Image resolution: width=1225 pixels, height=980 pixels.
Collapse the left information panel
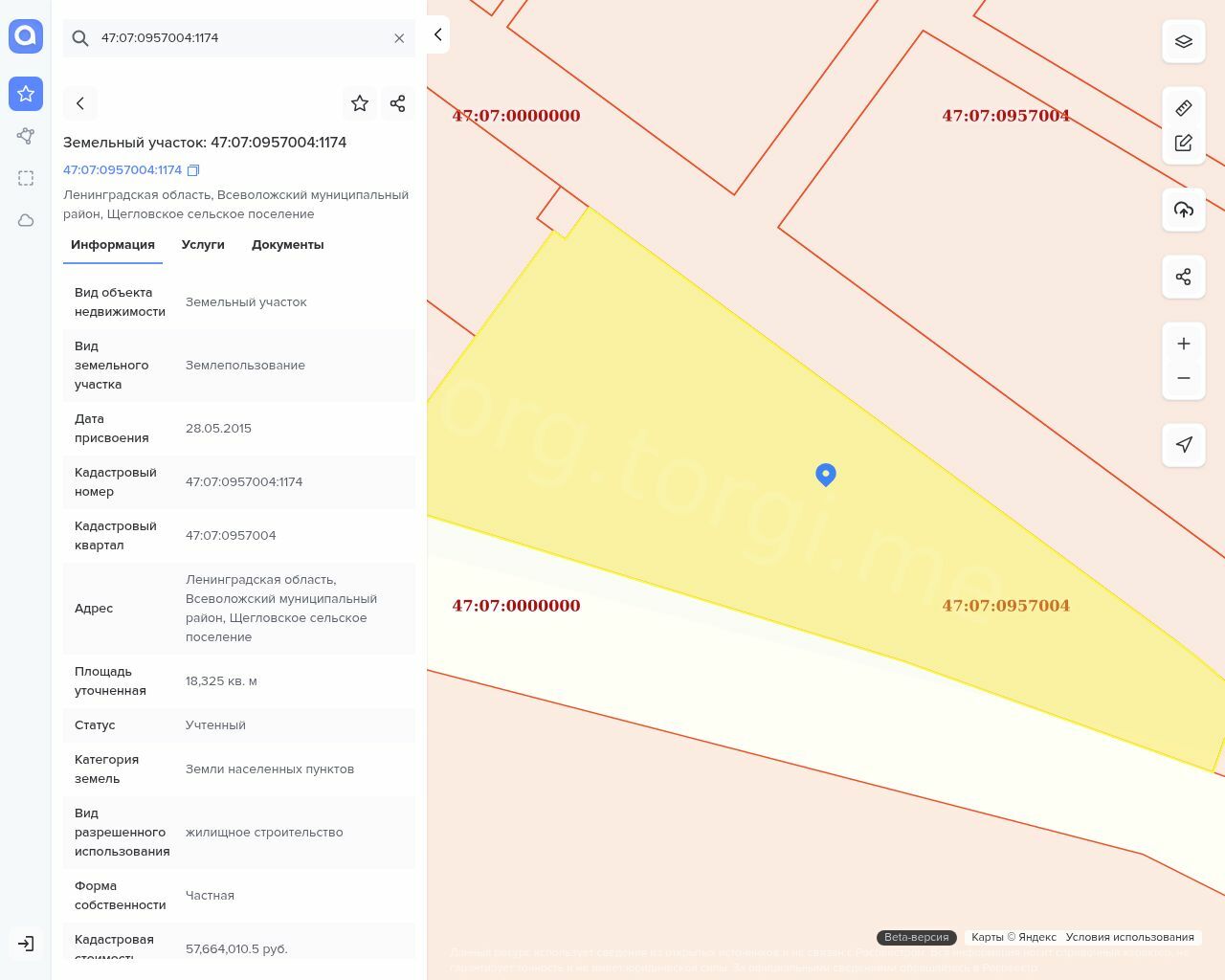click(x=437, y=34)
